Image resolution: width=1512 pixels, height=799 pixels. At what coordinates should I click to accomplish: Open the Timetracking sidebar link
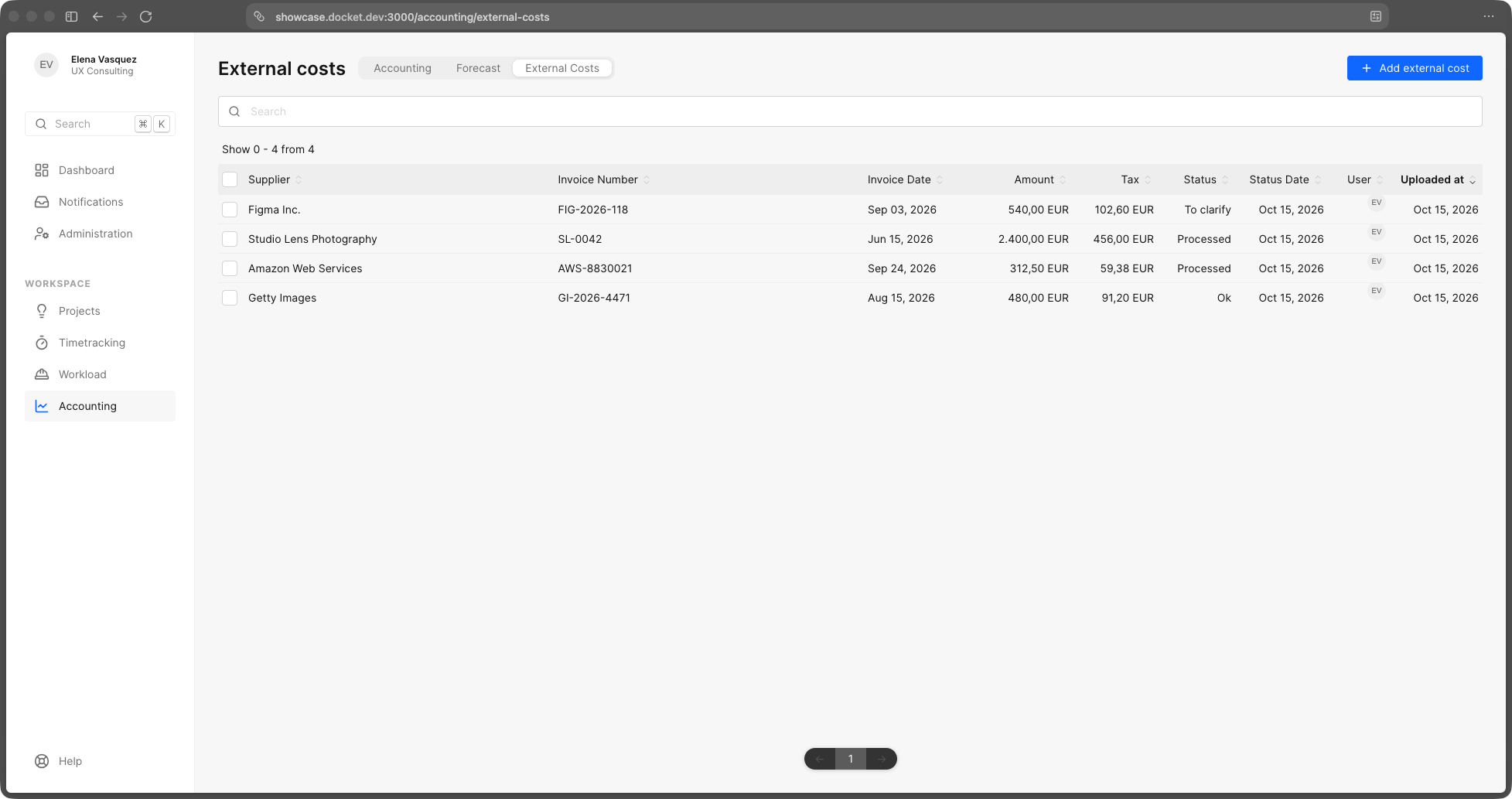pos(92,343)
